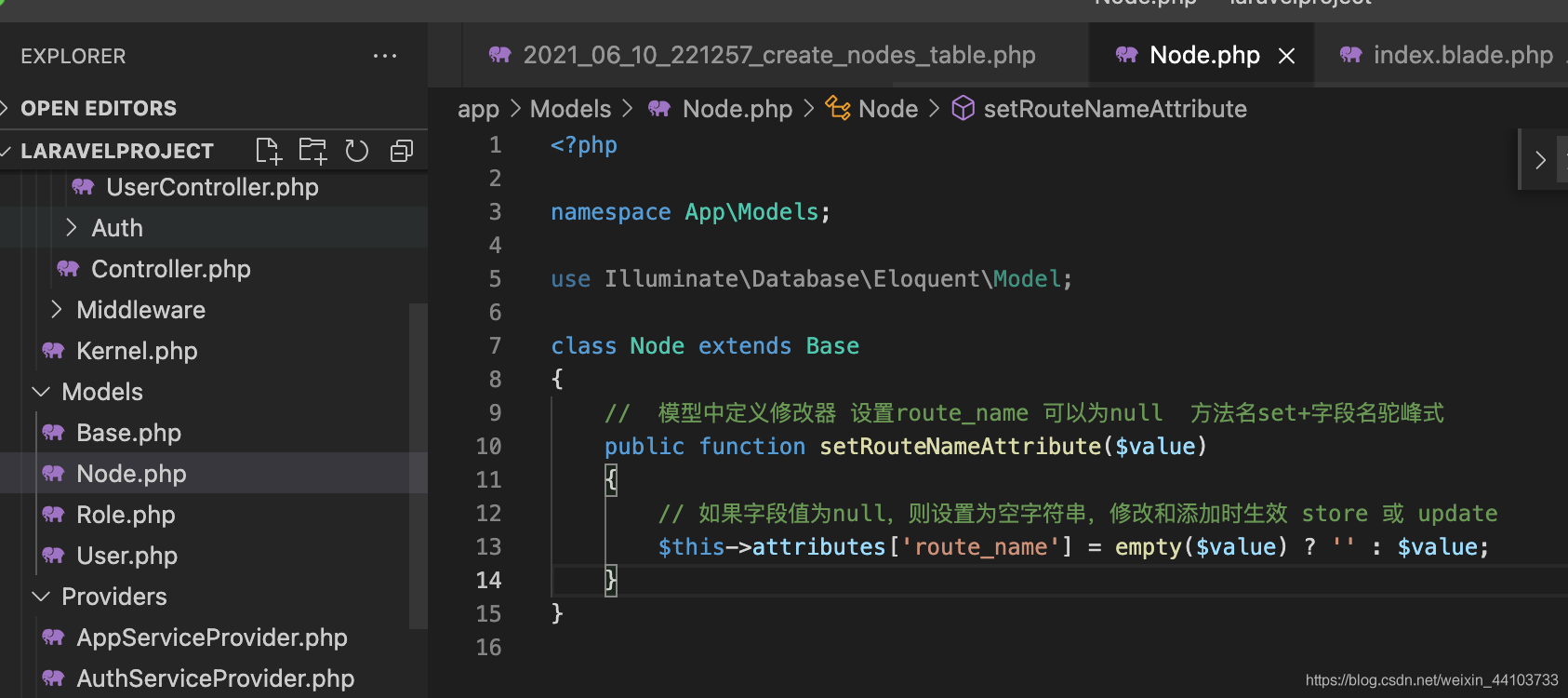Click the Node class breadcrumb icon
Viewport: 1568px width, 698px height.
click(838, 109)
